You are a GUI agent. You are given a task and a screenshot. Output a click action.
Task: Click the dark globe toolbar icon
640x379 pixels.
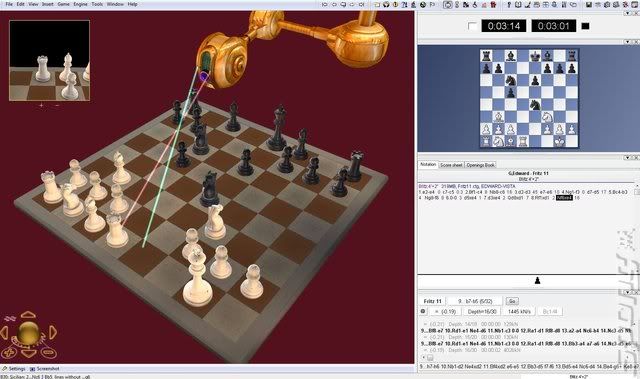pos(423,4)
